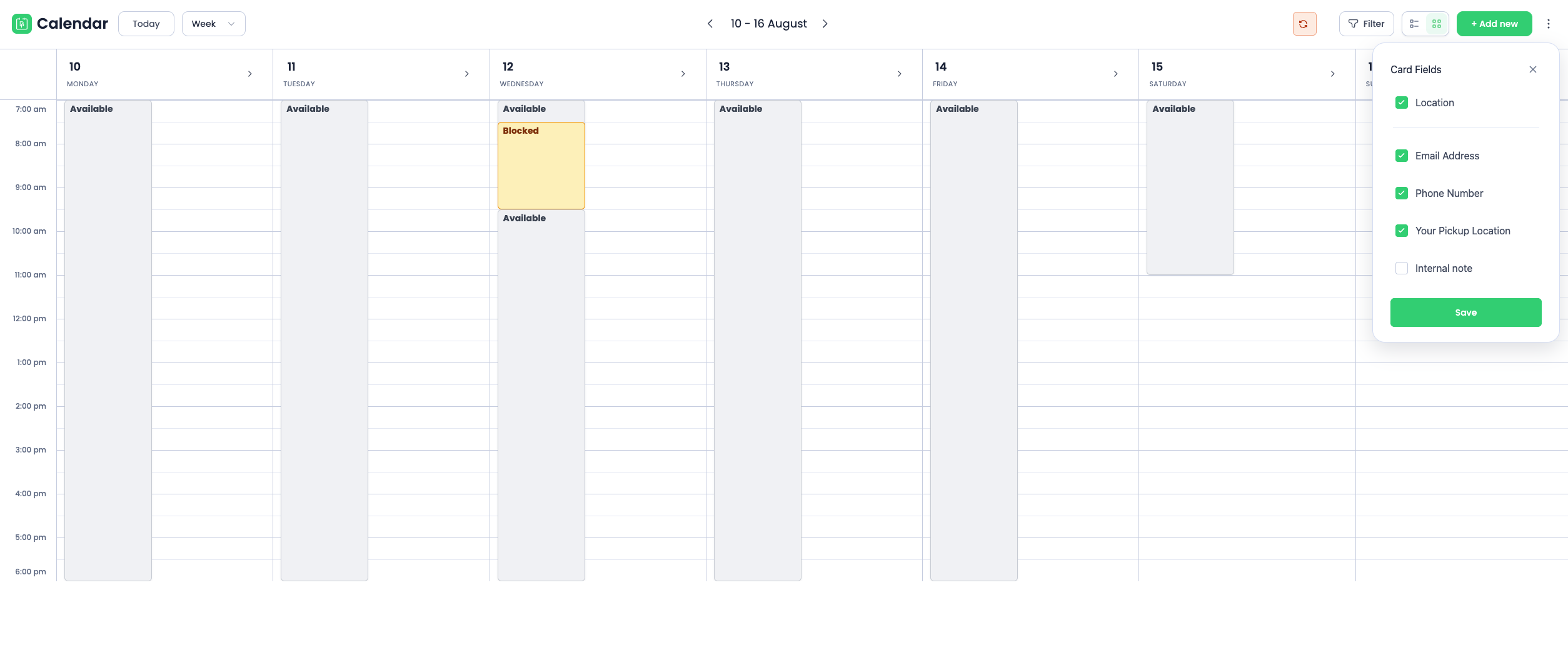Expand Friday 14 day view chevron

click(1115, 74)
